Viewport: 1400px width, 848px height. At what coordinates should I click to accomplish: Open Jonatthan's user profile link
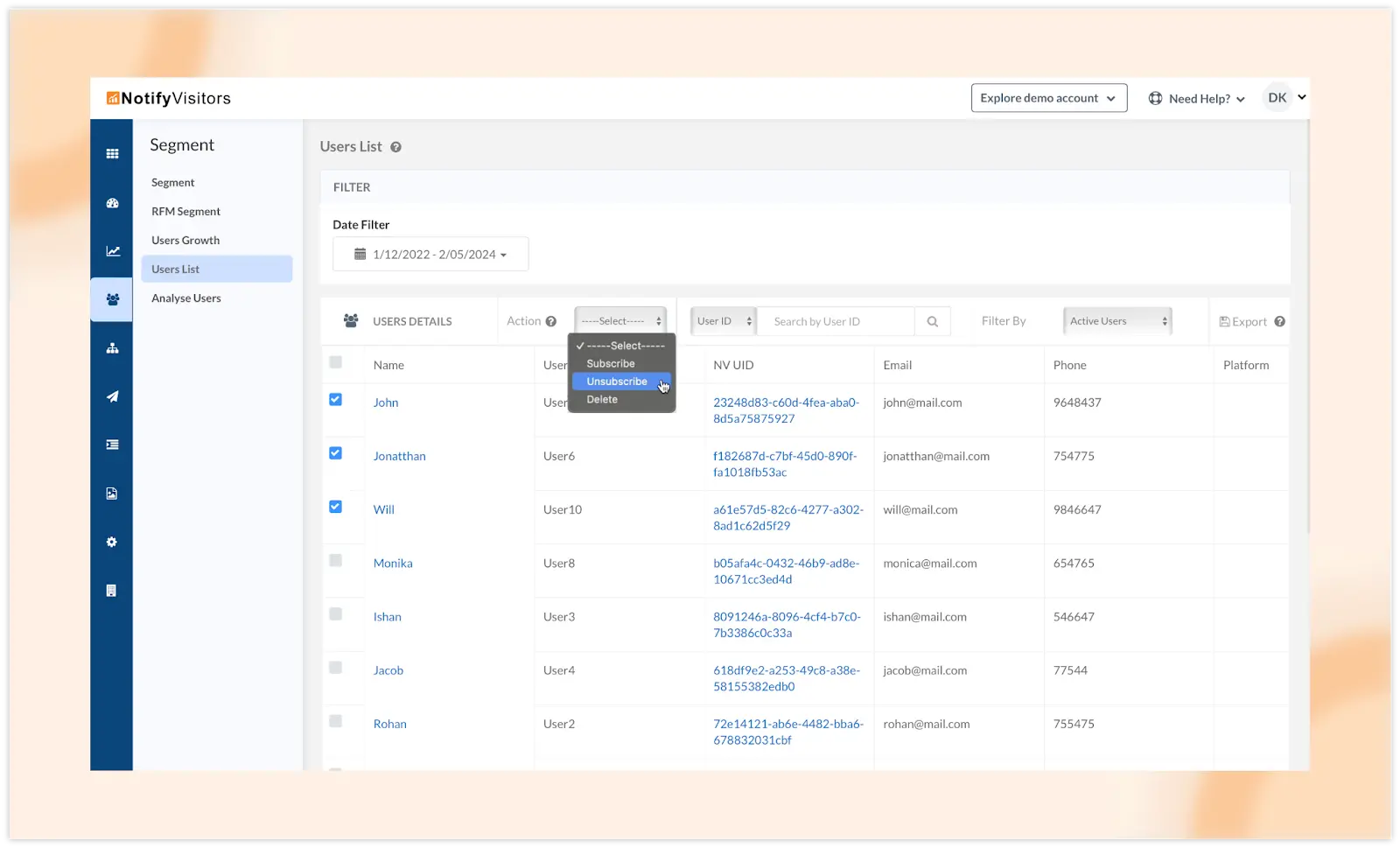399,457
